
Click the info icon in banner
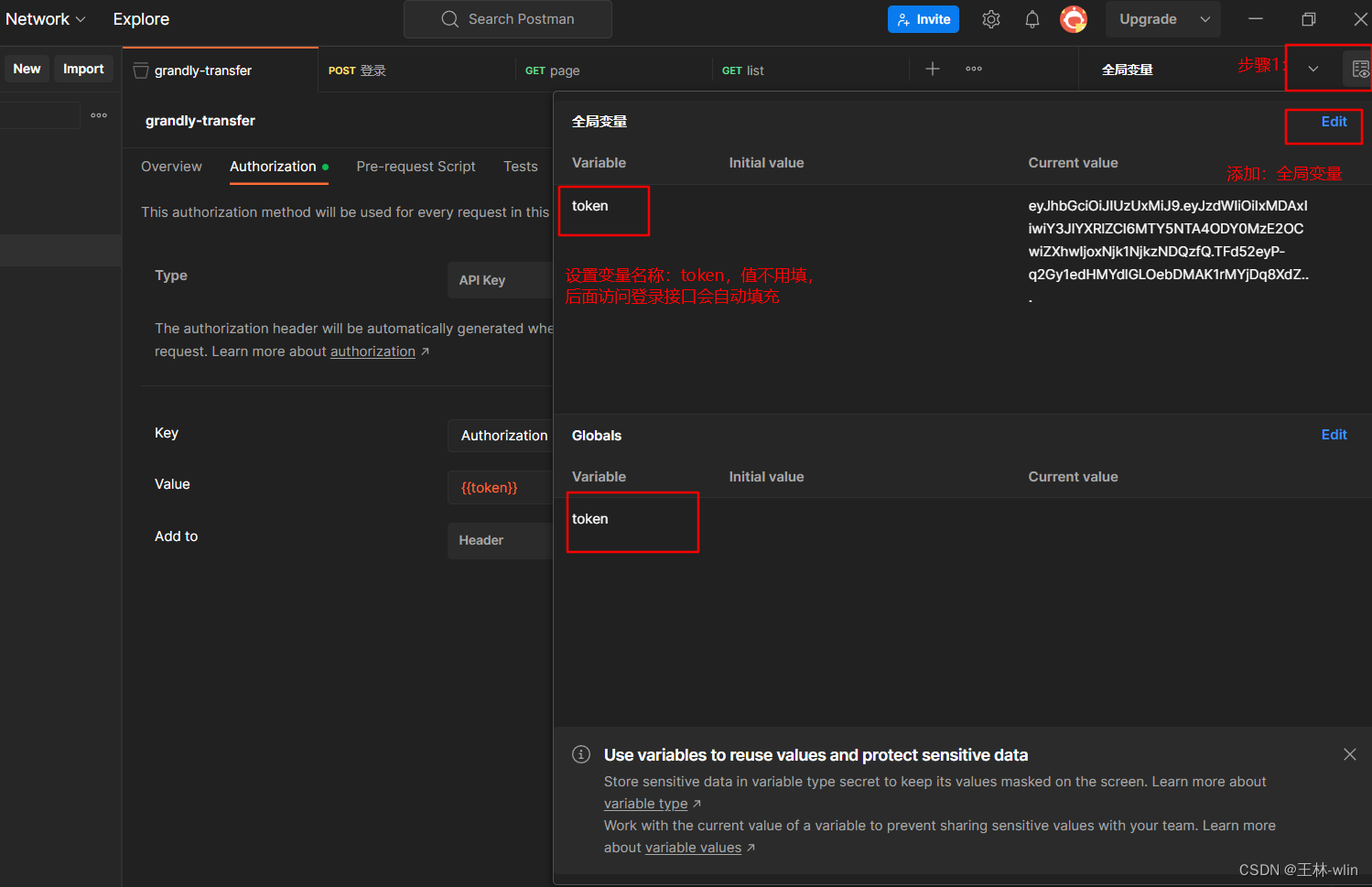(x=581, y=754)
